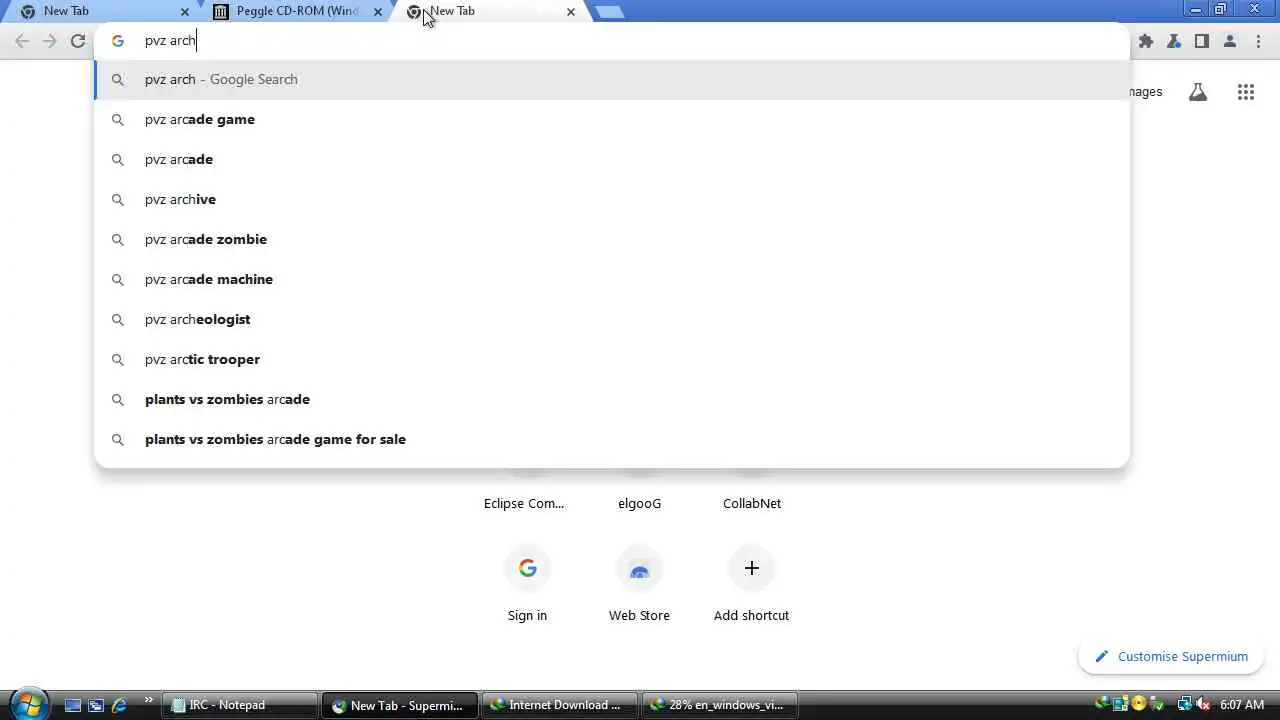1280x720 pixels.
Task: Pick 'plants vs zombies arcade game for sale'
Action: point(612,440)
